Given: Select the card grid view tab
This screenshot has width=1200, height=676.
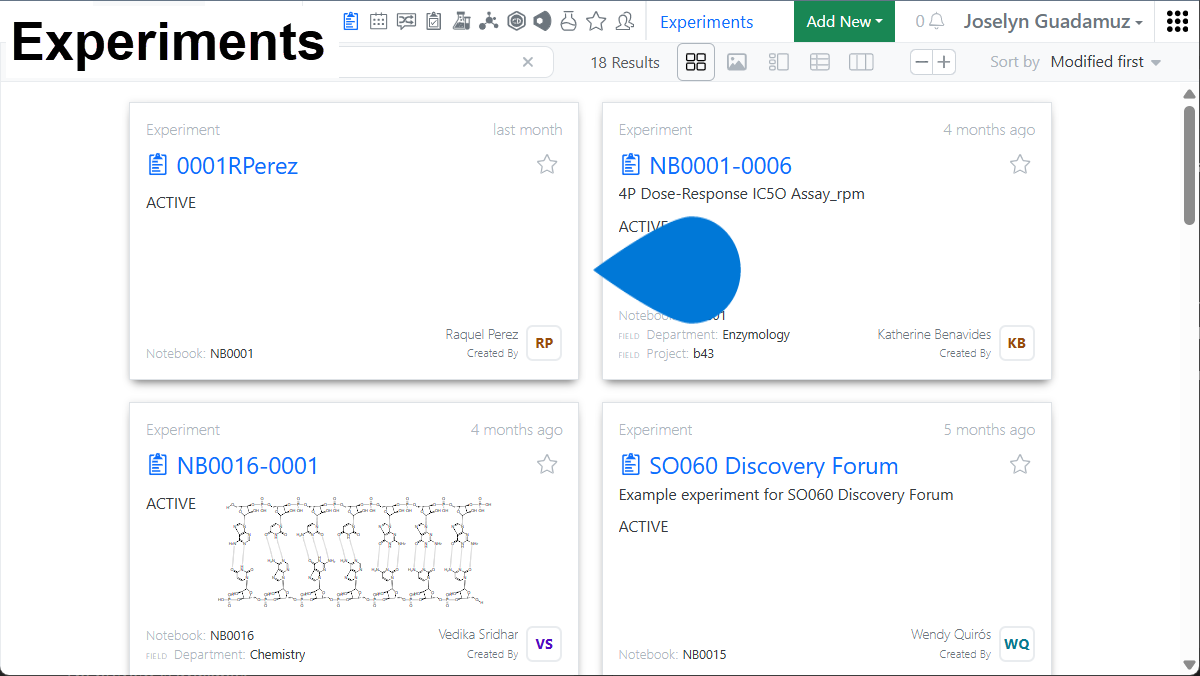Looking at the screenshot, I should coord(696,62).
